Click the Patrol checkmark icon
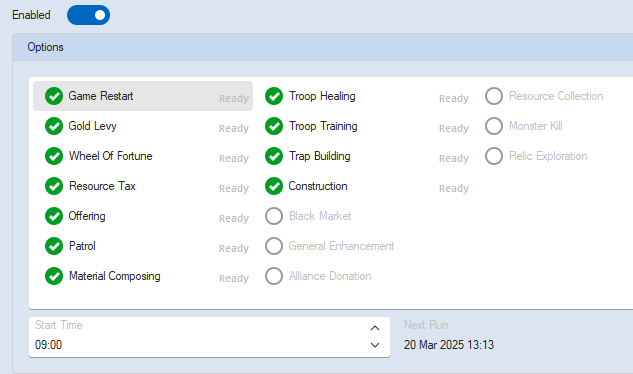Image resolution: width=633 pixels, height=374 pixels. 54,246
